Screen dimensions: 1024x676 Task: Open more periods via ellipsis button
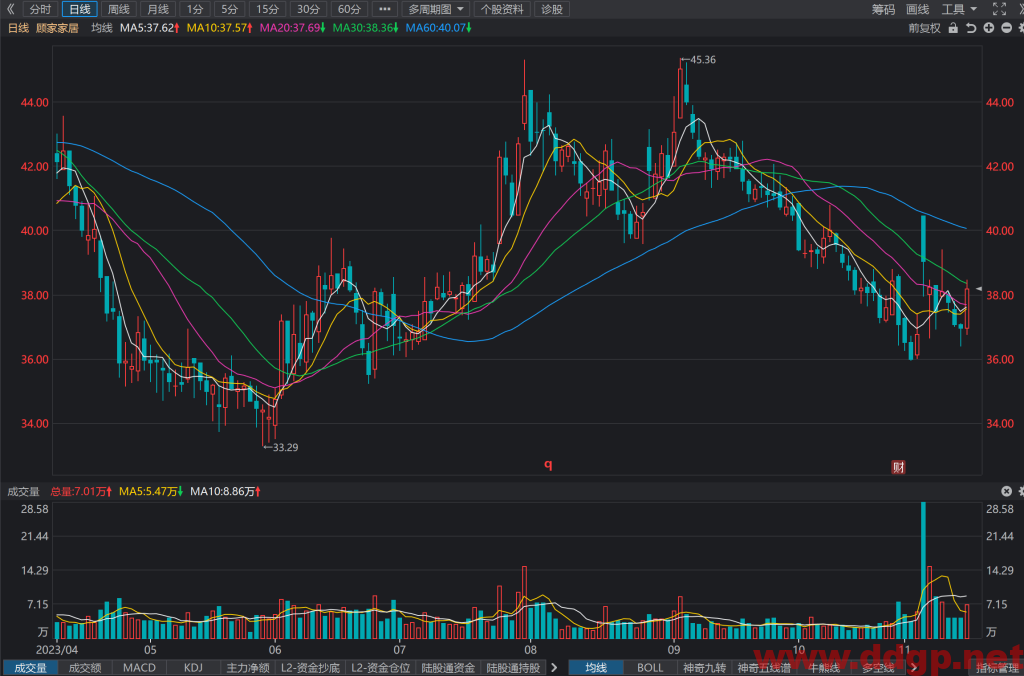tap(385, 9)
